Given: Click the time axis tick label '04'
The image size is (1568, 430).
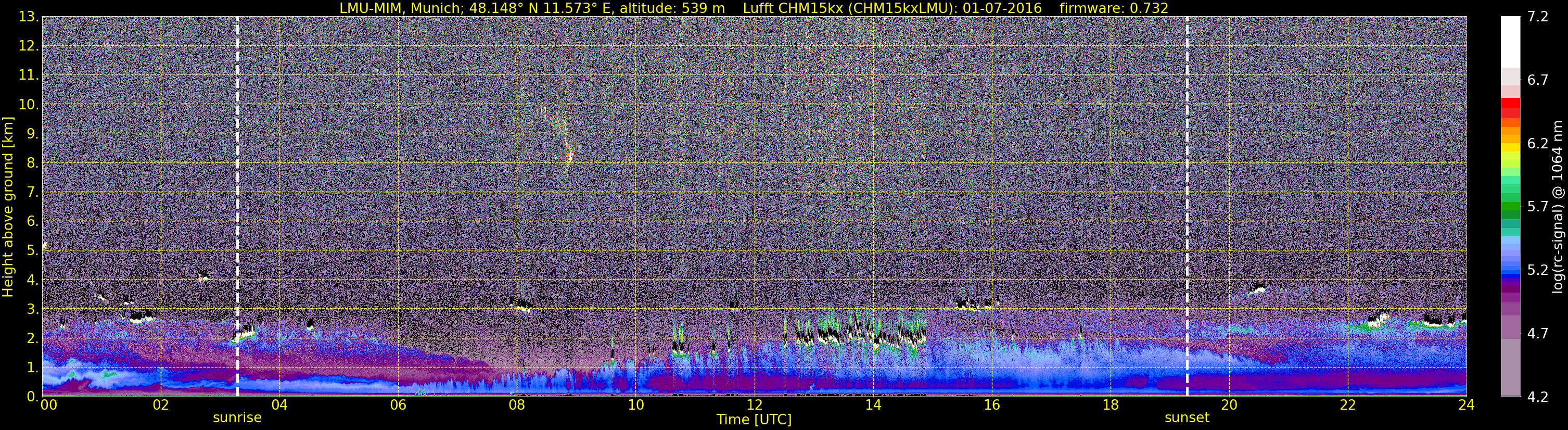Looking at the screenshot, I should [x=279, y=405].
